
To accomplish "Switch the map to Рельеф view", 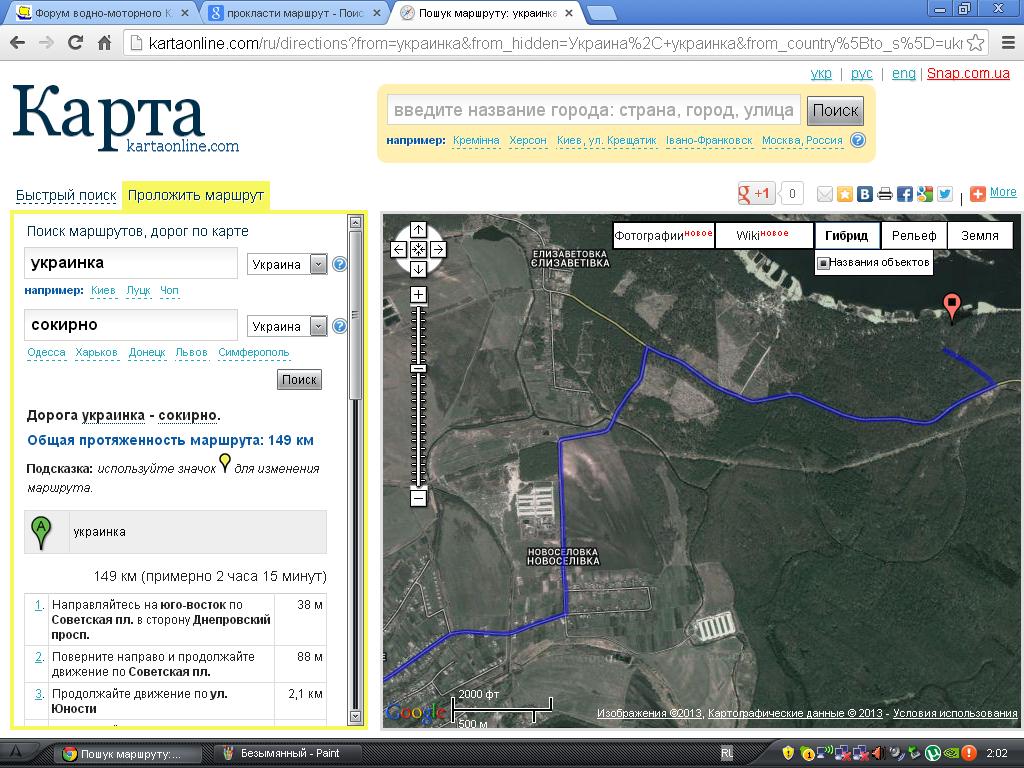I will point(914,236).
